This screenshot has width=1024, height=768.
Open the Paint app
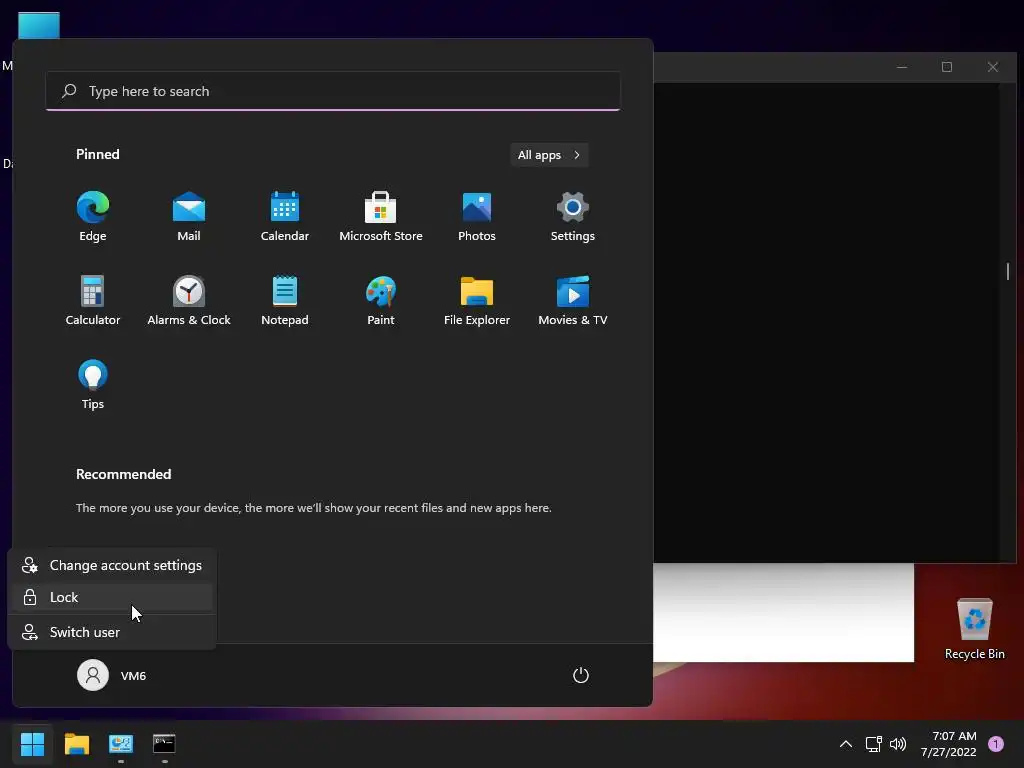(x=381, y=301)
